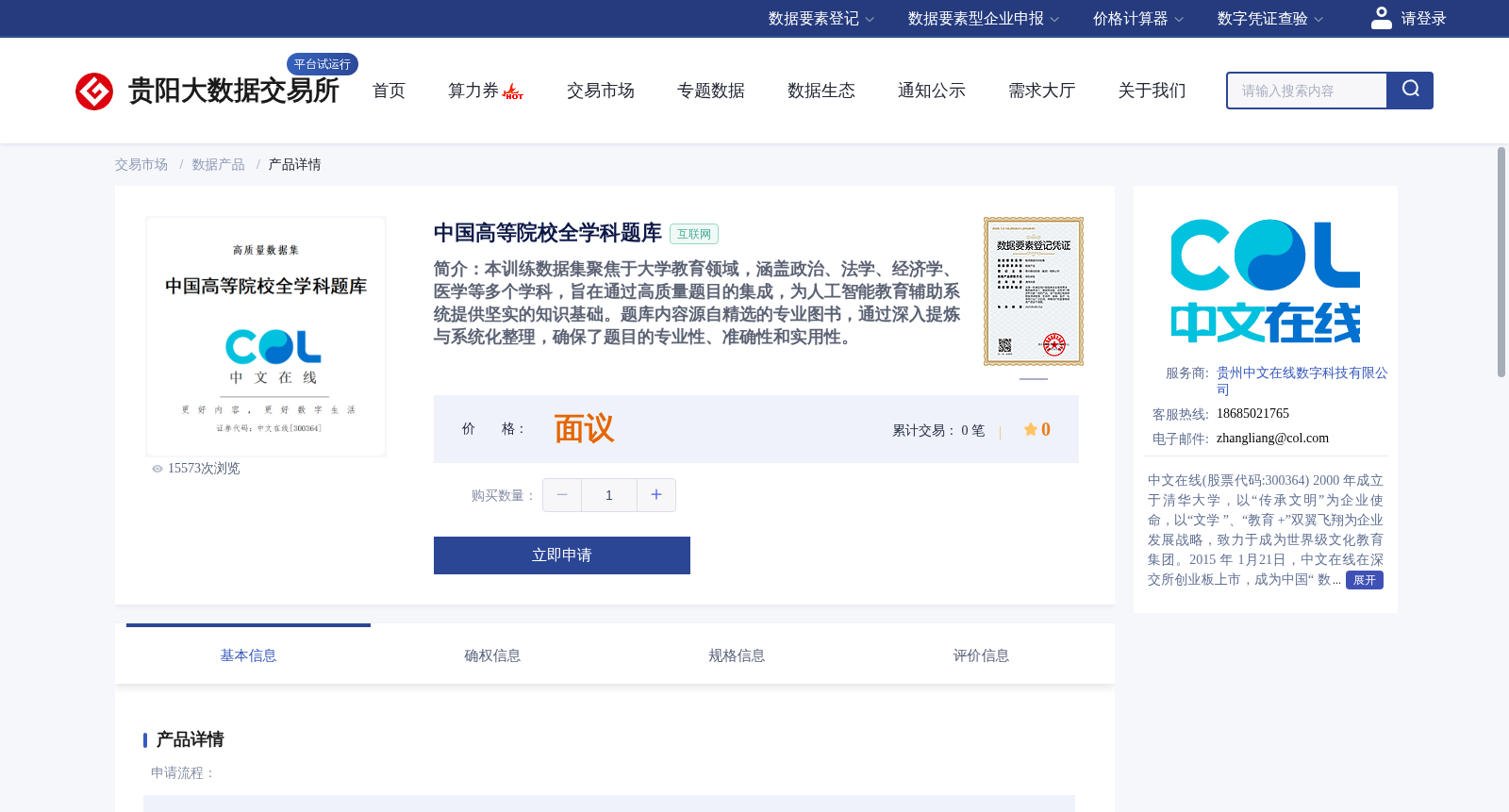Screen dimensions: 1509x812
Task: Click 请登录 link
Action: click(x=1423, y=19)
